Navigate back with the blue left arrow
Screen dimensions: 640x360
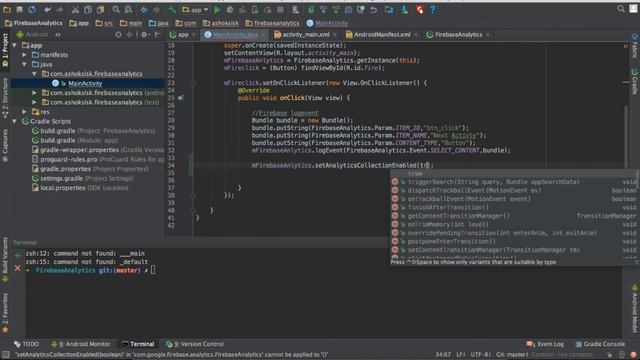tap(144, 9)
